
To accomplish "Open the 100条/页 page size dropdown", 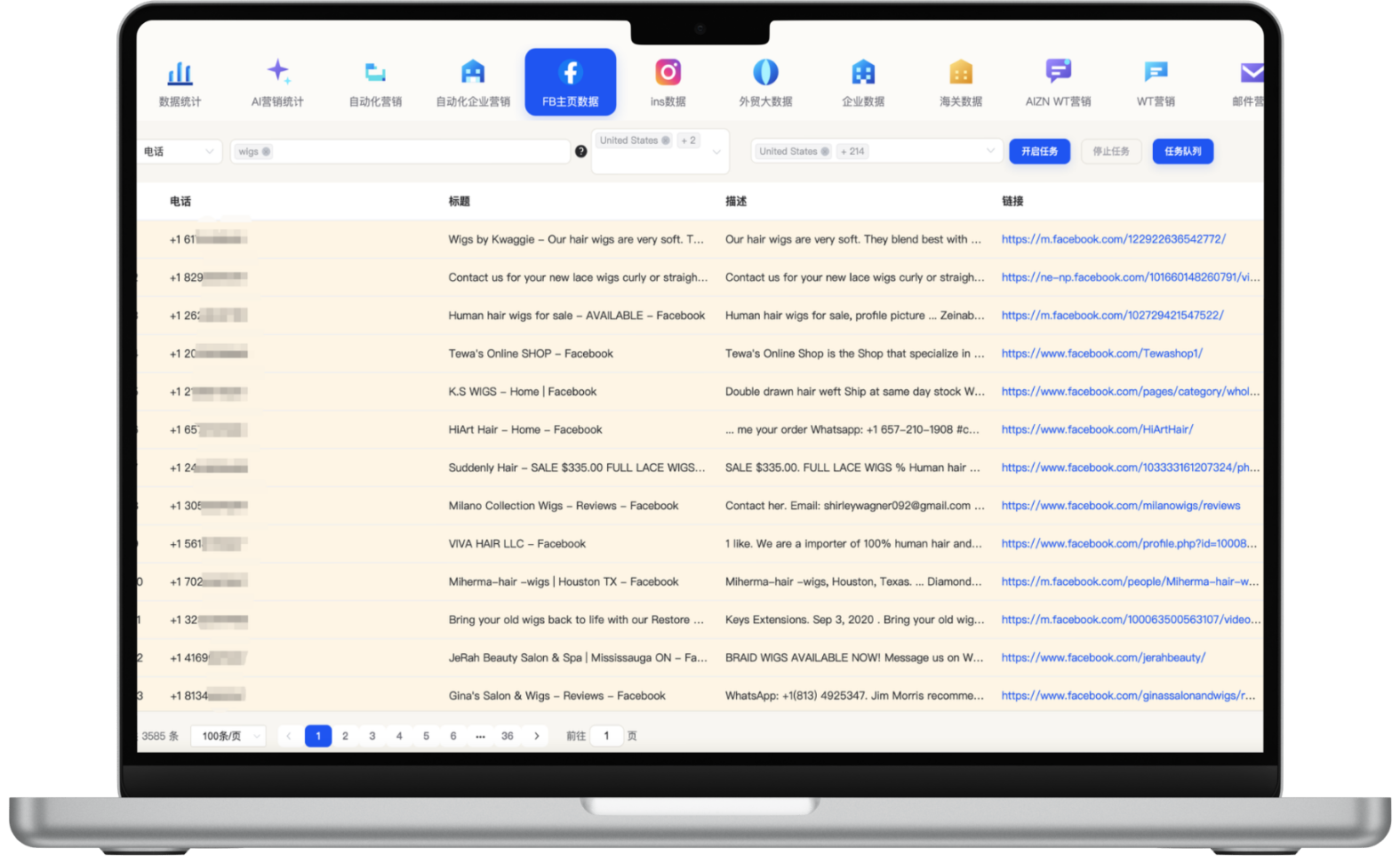I will click(228, 736).
